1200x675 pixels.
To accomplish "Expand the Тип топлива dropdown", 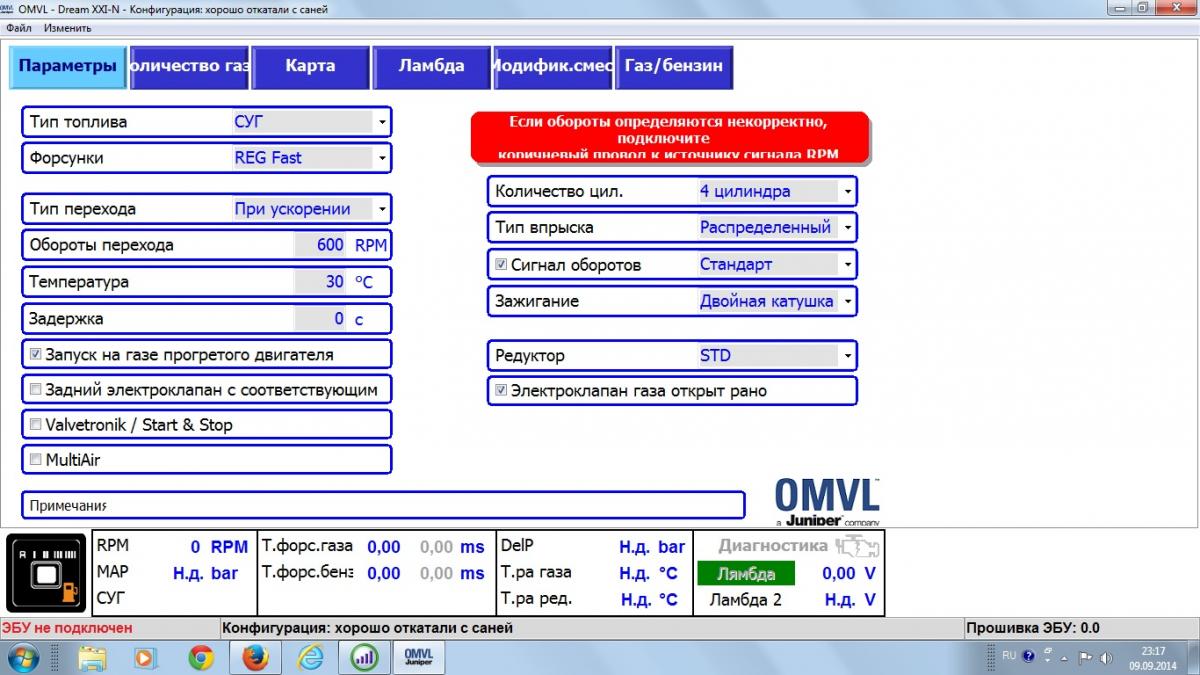I will pyautogui.click(x=381, y=122).
